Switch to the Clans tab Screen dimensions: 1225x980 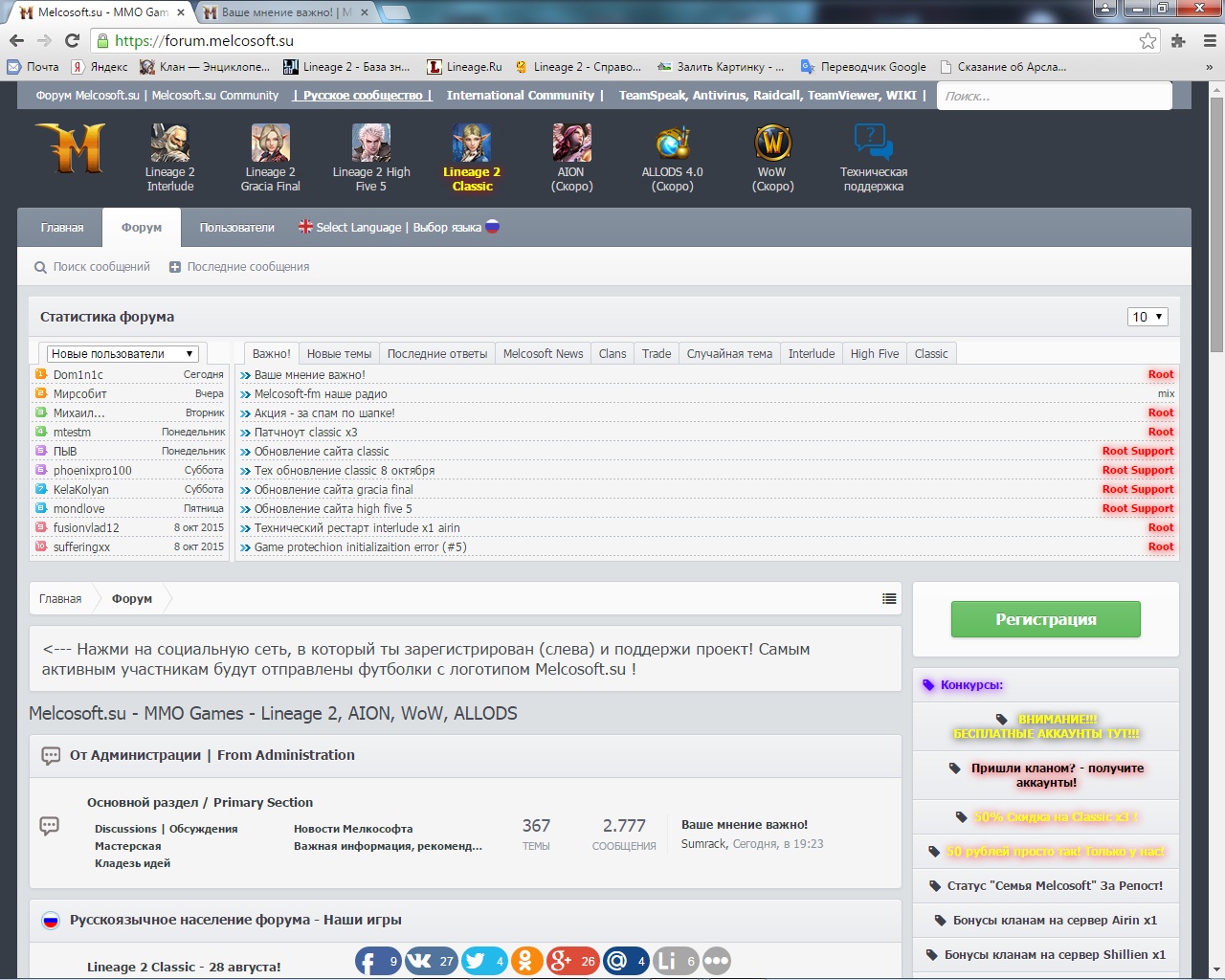[612, 353]
